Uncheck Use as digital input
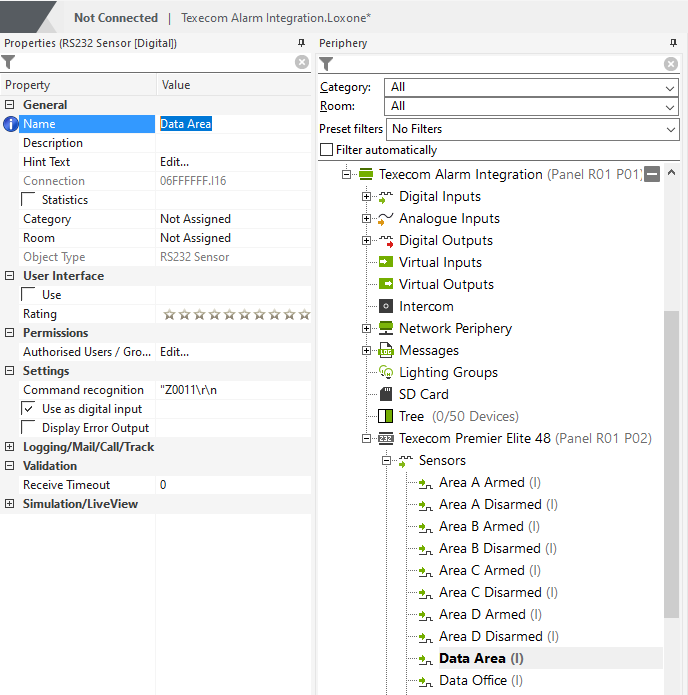Viewport: 688px width, 695px height. 29,409
